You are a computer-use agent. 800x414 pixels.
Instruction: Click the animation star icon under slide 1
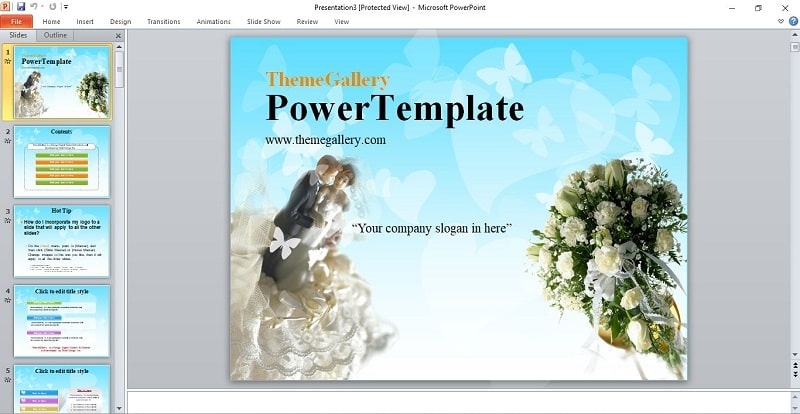pos(7,61)
